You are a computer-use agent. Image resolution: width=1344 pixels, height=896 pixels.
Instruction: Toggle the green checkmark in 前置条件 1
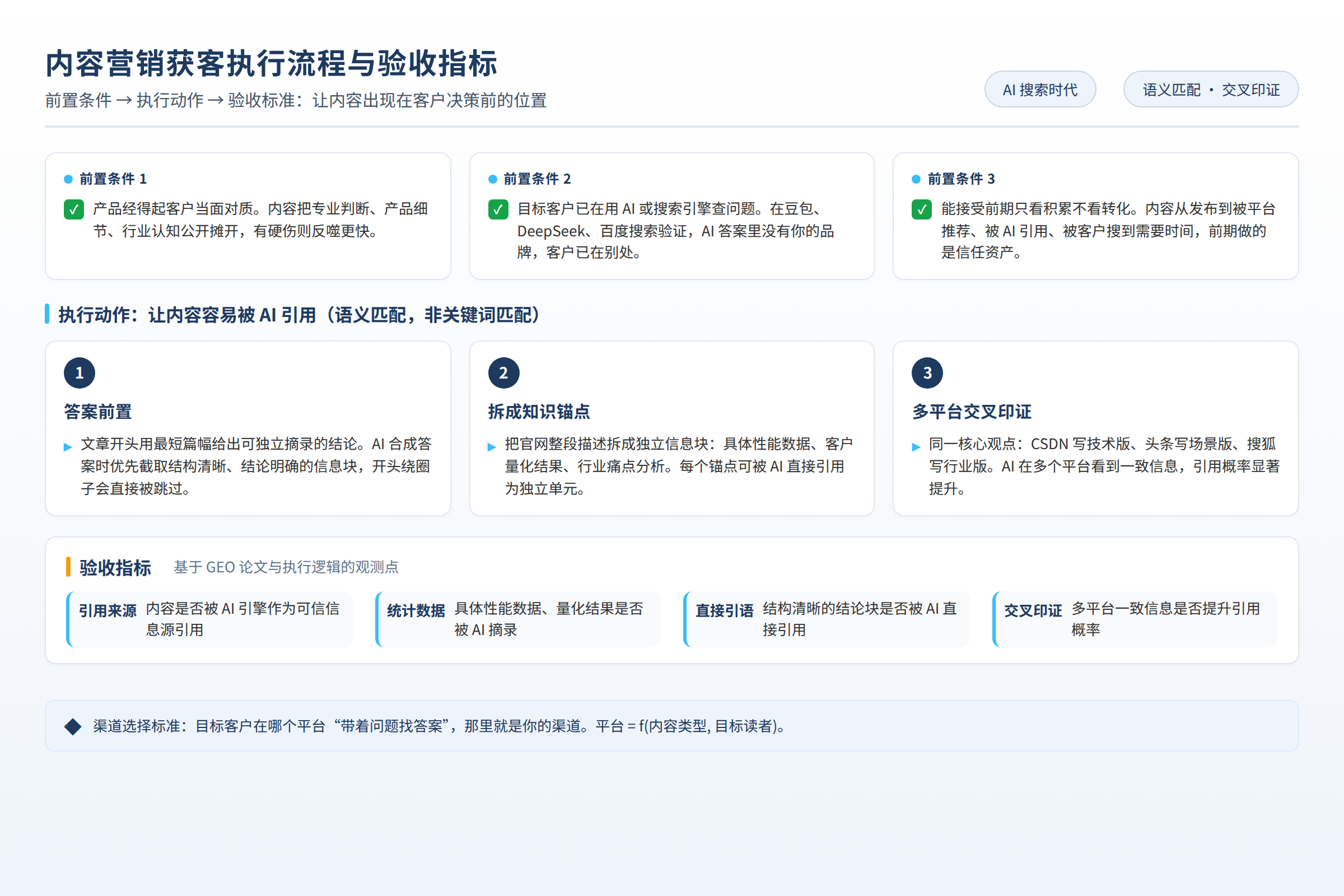click(x=74, y=209)
